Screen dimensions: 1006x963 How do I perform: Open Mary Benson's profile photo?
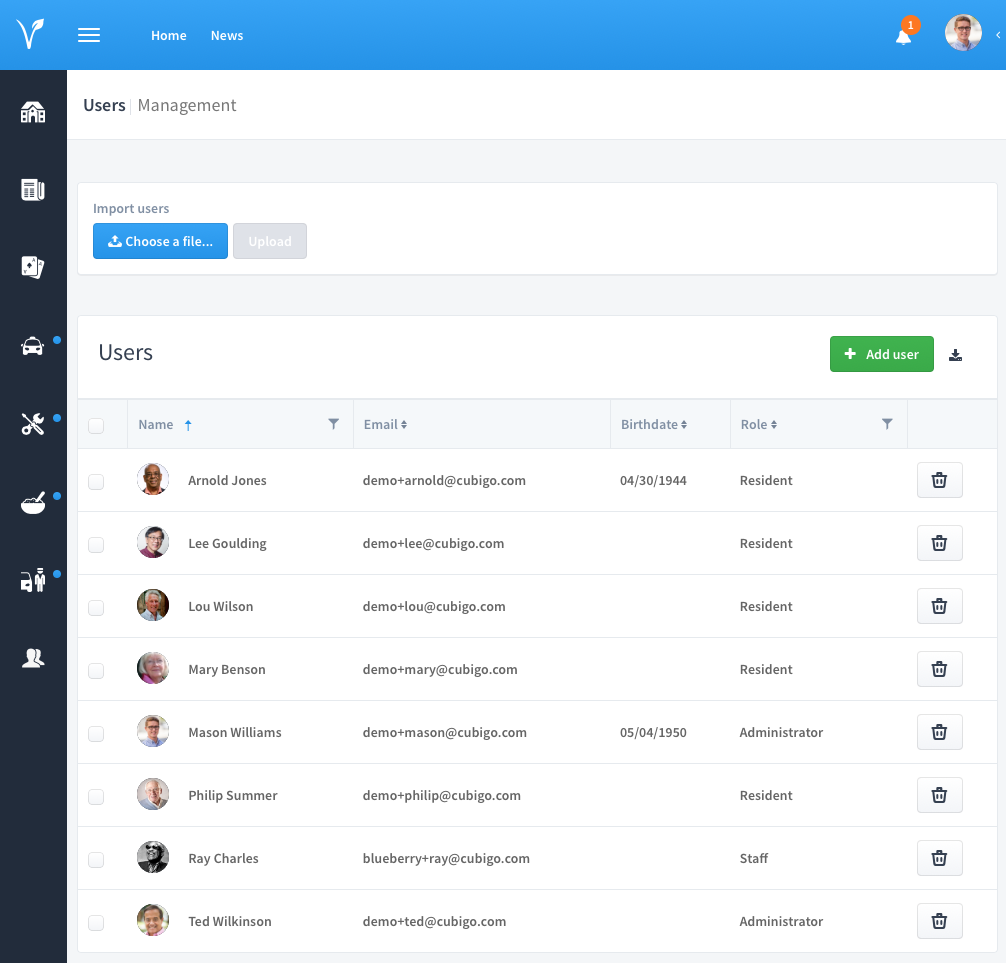click(x=153, y=668)
